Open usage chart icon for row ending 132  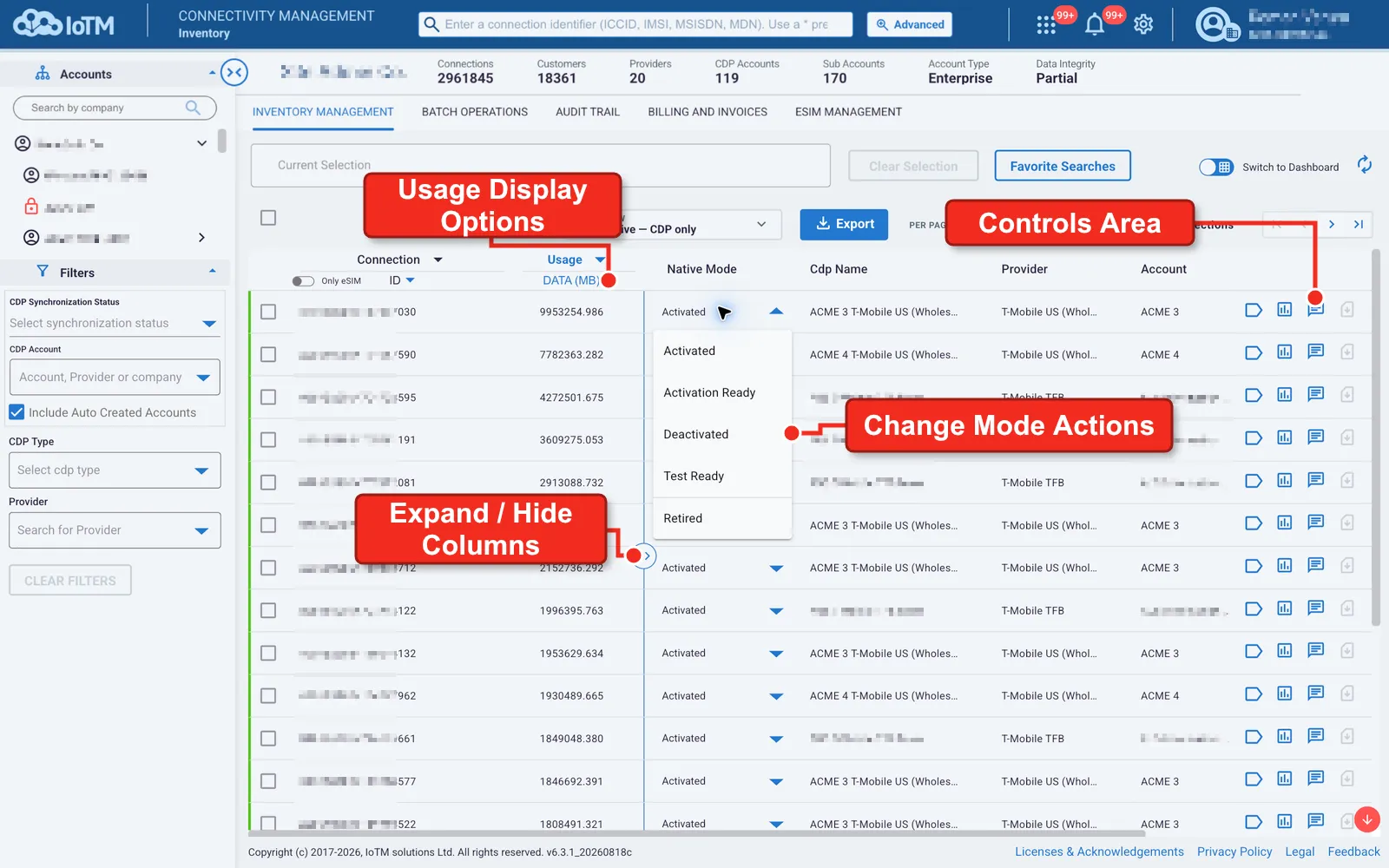[1284, 651]
